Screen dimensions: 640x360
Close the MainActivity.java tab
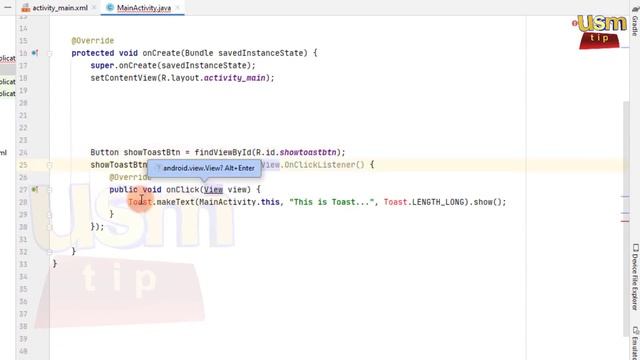178,8
